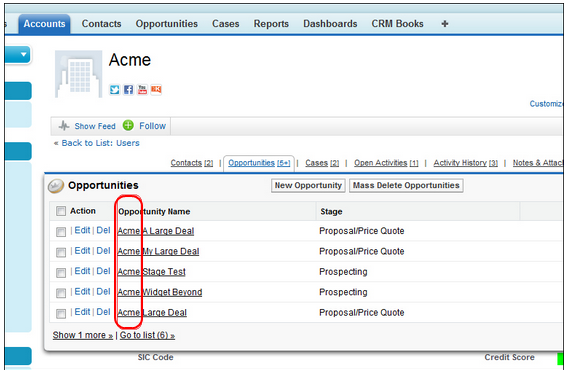Edit the Acme Stage Test row
This screenshot has height=370, width=569.
82,271
